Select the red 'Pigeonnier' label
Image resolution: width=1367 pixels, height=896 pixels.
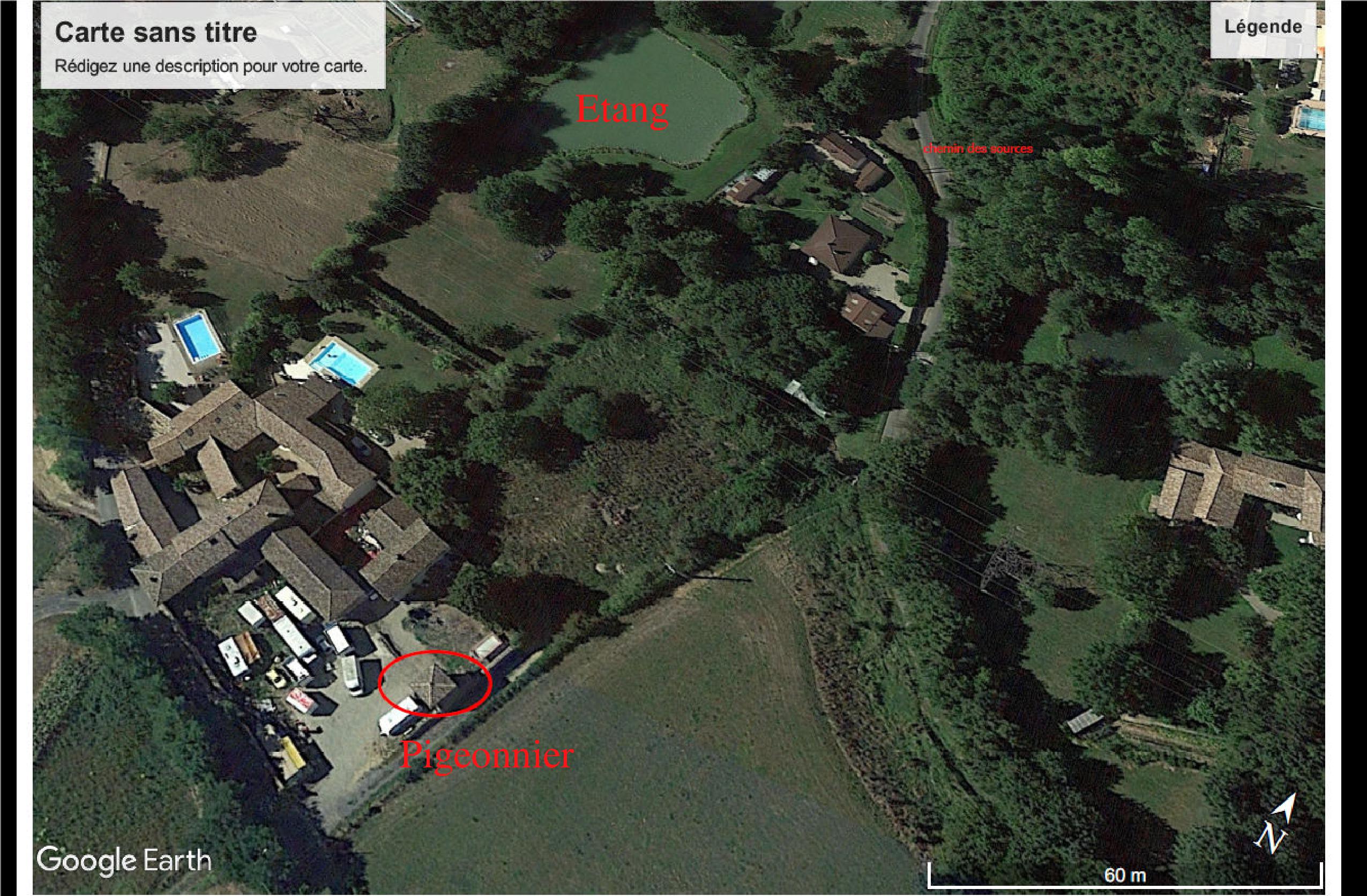click(x=487, y=756)
